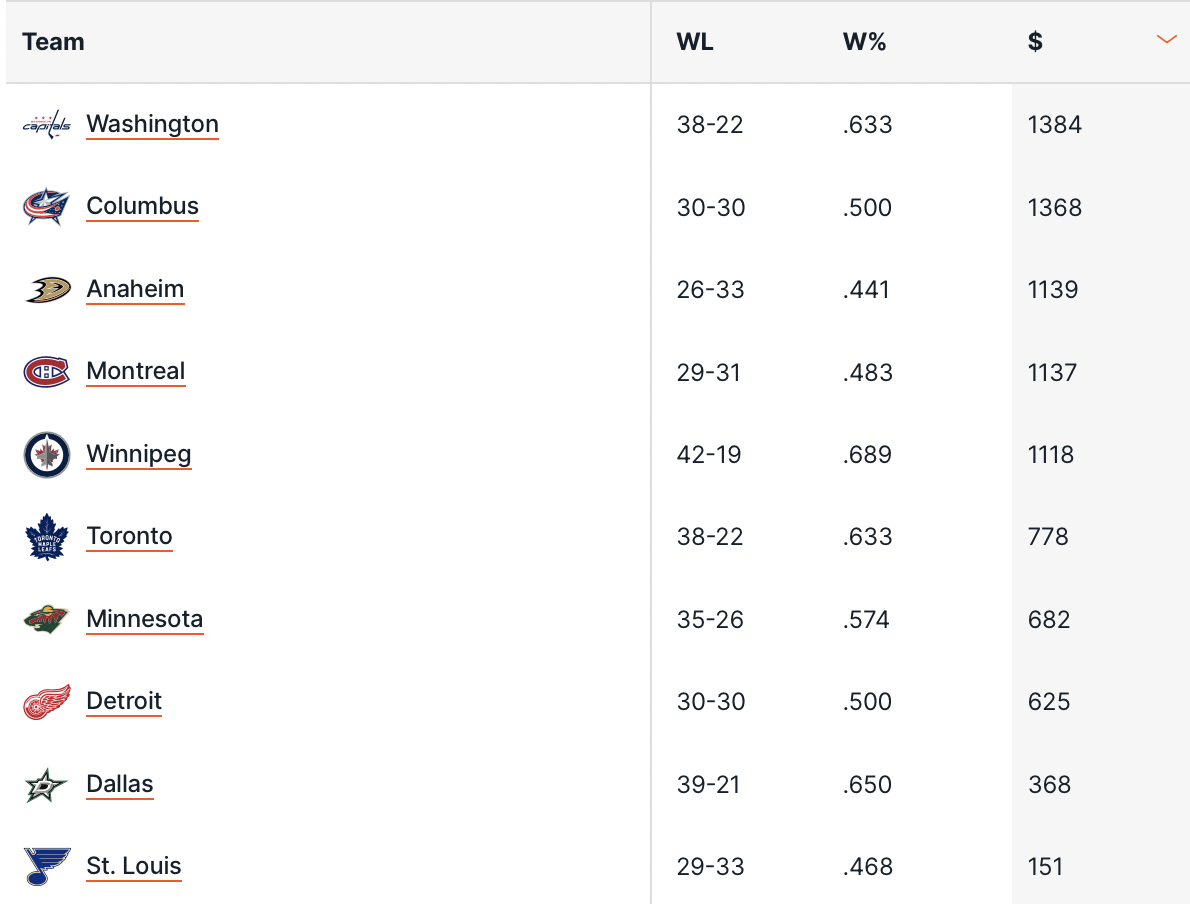Screen dimensions: 1190x904
Task: Sort table by the WL column header
Action: [x=695, y=42]
